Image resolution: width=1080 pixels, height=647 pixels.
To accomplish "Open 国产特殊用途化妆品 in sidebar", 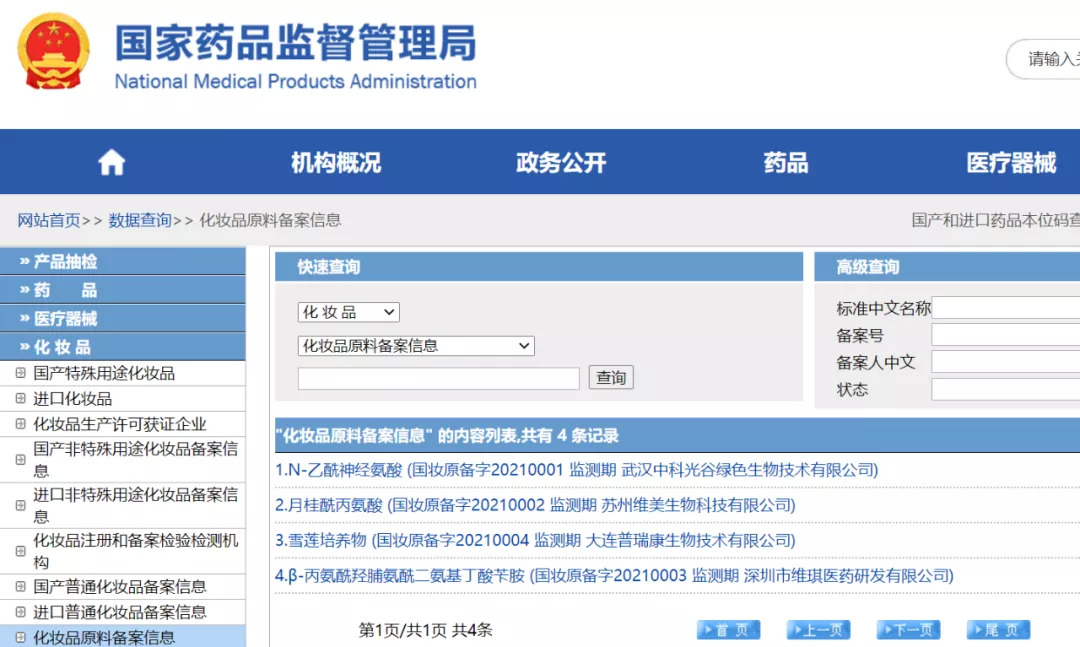I will point(104,373).
